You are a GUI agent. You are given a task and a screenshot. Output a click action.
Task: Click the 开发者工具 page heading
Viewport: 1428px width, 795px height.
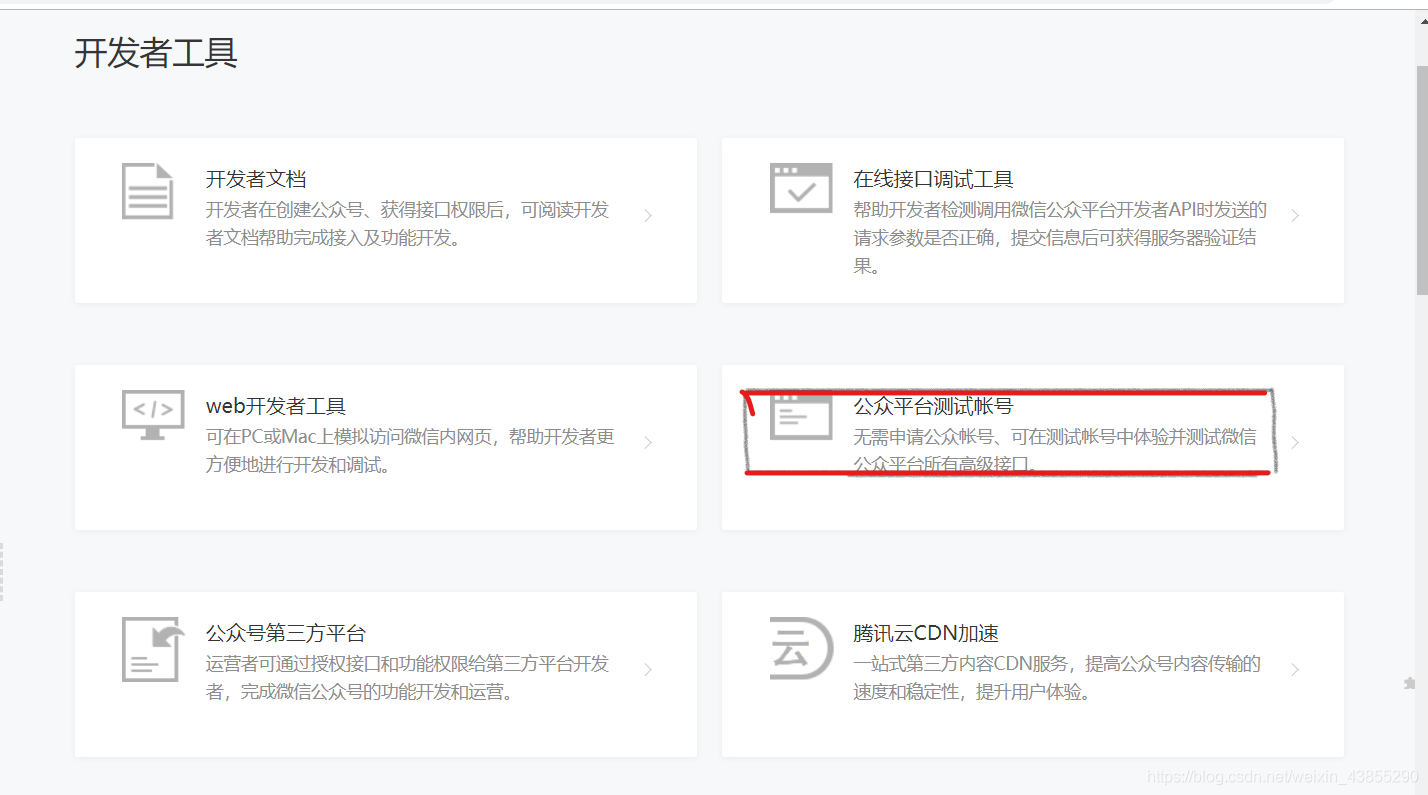tap(157, 53)
